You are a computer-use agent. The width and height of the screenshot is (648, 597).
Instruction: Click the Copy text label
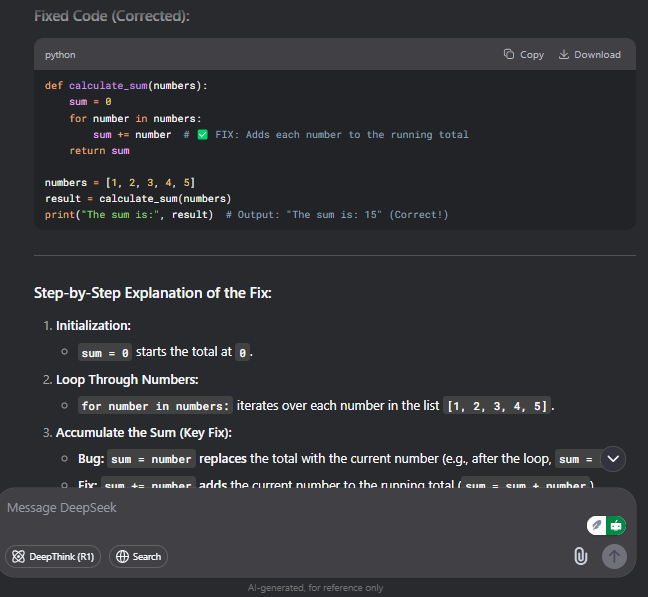pyautogui.click(x=532, y=55)
